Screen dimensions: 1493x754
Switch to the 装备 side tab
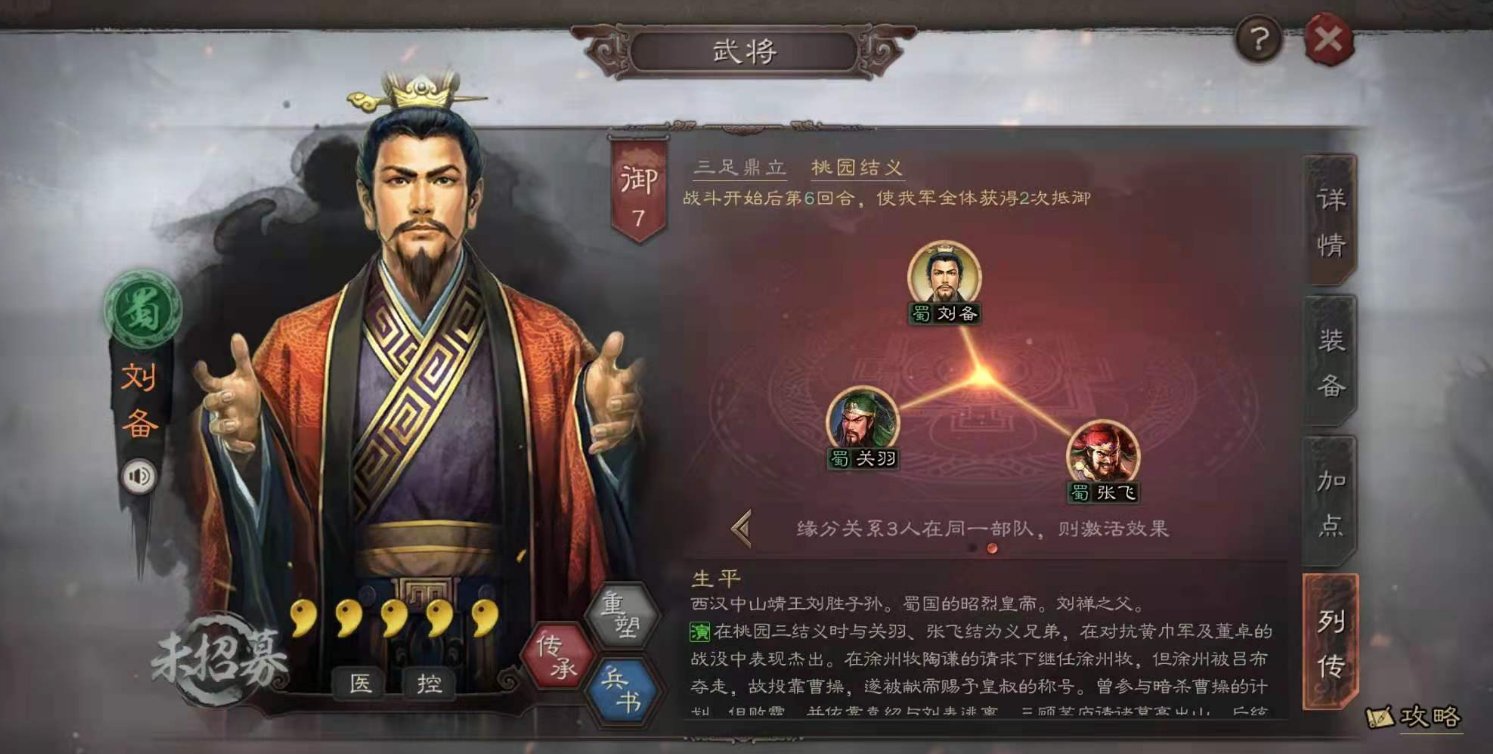pyautogui.click(x=1330, y=361)
